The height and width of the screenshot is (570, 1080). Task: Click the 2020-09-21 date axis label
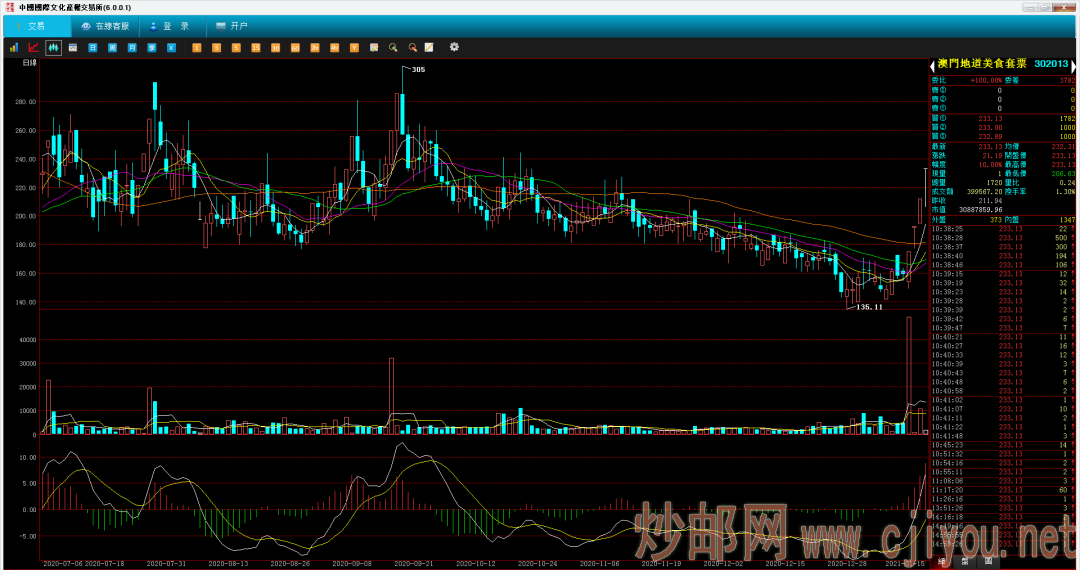click(413, 563)
